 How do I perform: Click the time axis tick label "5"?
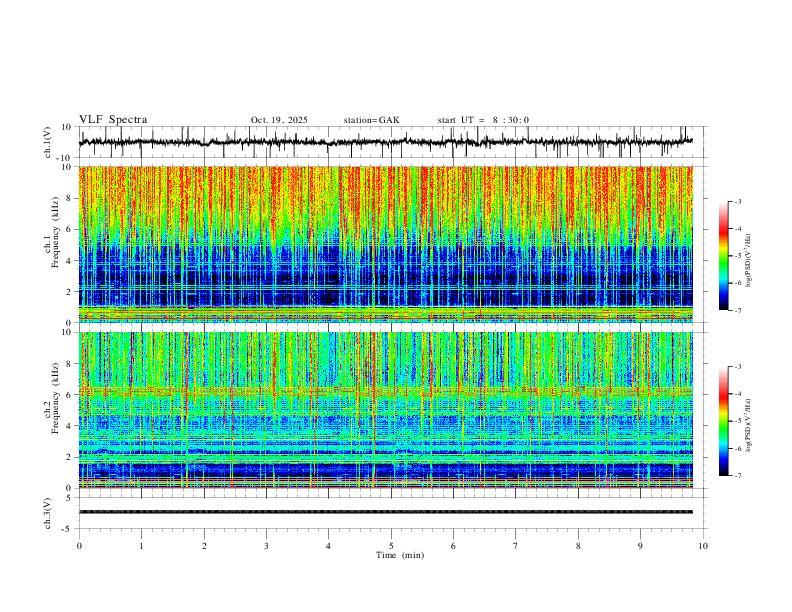tap(391, 546)
